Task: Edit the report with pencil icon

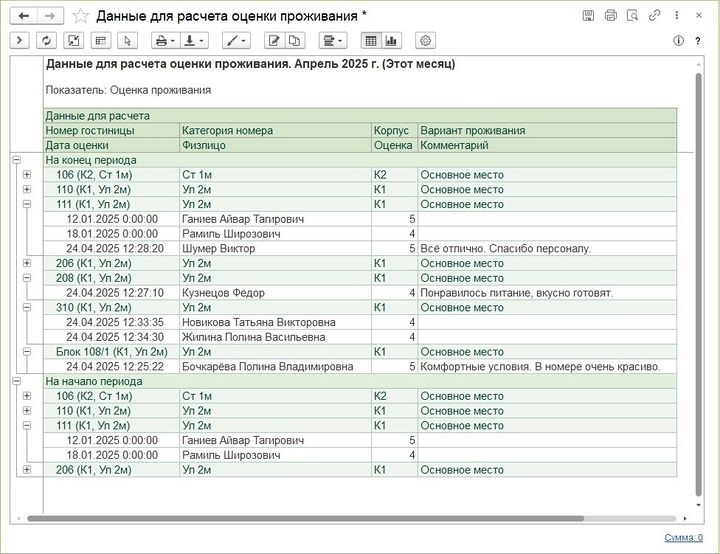Action: [275, 41]
